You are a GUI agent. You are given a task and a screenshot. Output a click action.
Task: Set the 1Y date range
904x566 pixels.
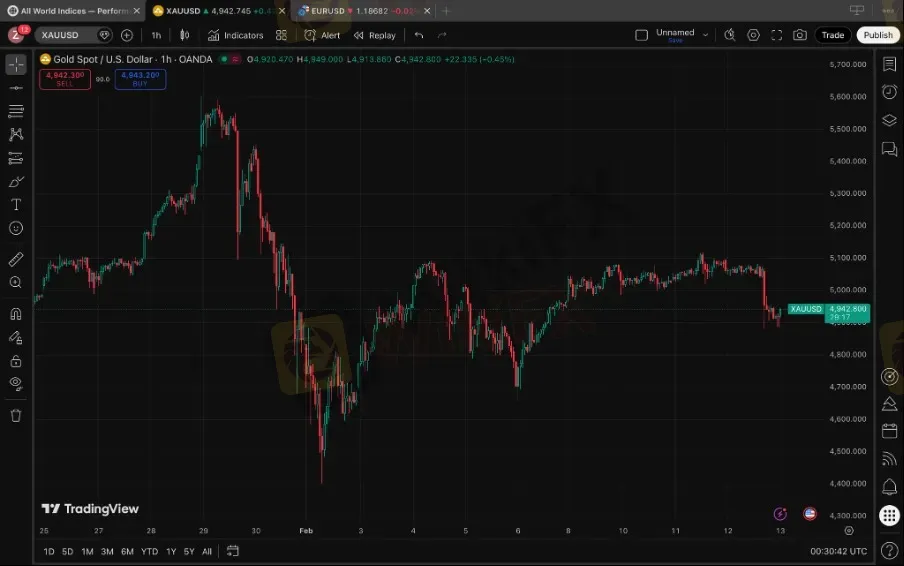(171, 552)
